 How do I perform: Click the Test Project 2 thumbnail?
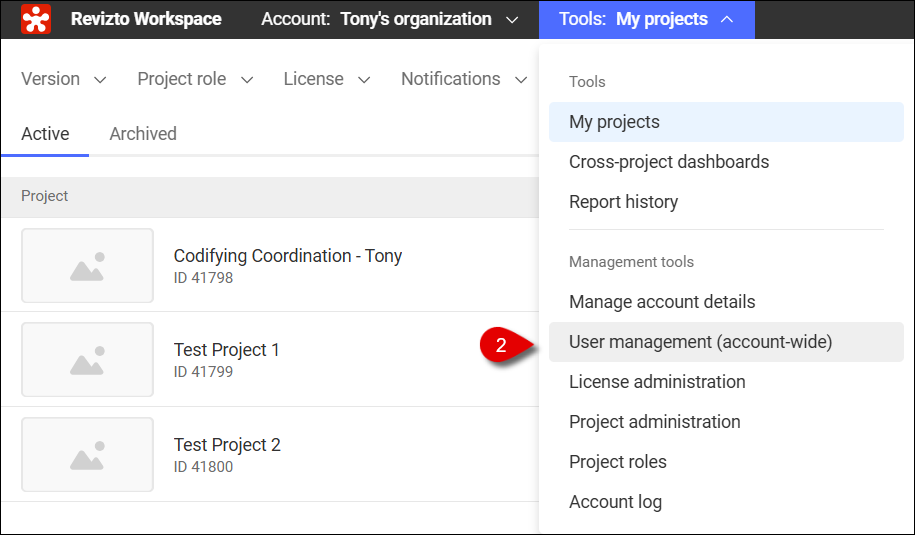pyautogui.click(x=88, y=454)
